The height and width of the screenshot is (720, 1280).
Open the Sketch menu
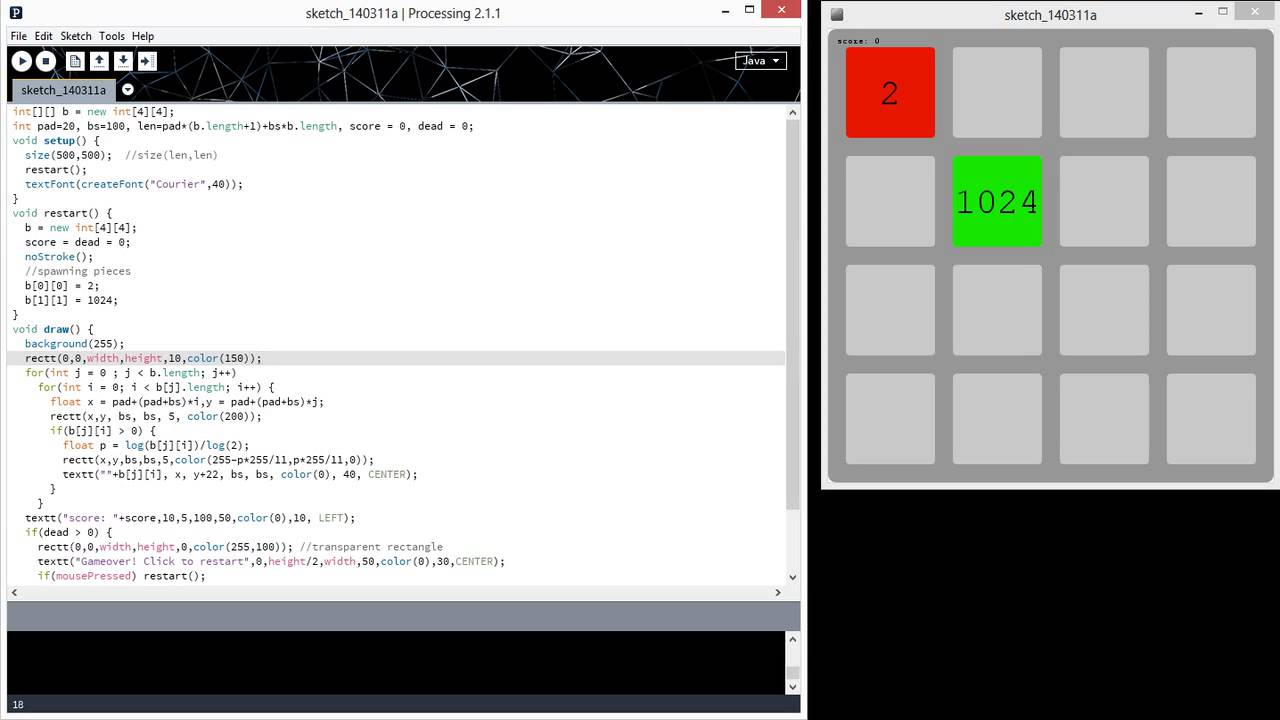coord(76,36)
